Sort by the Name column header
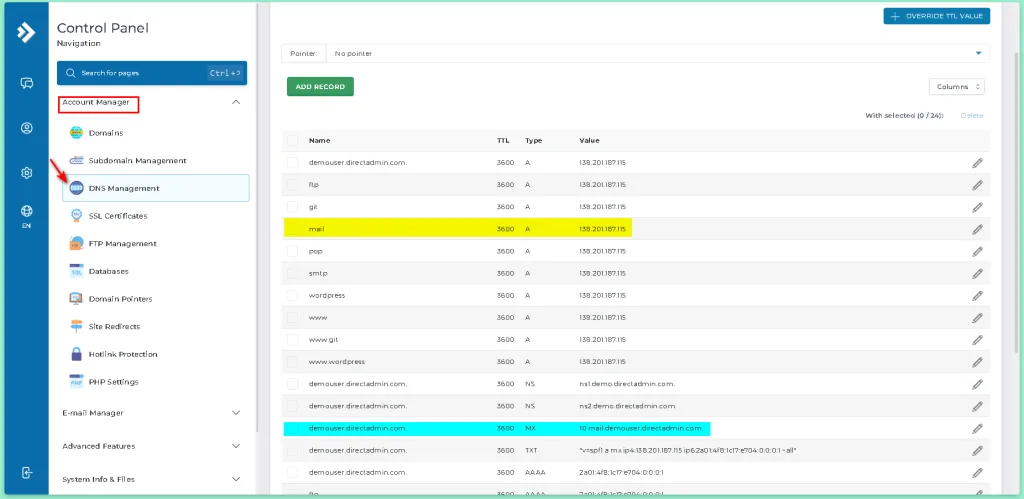 coord(319,140)
